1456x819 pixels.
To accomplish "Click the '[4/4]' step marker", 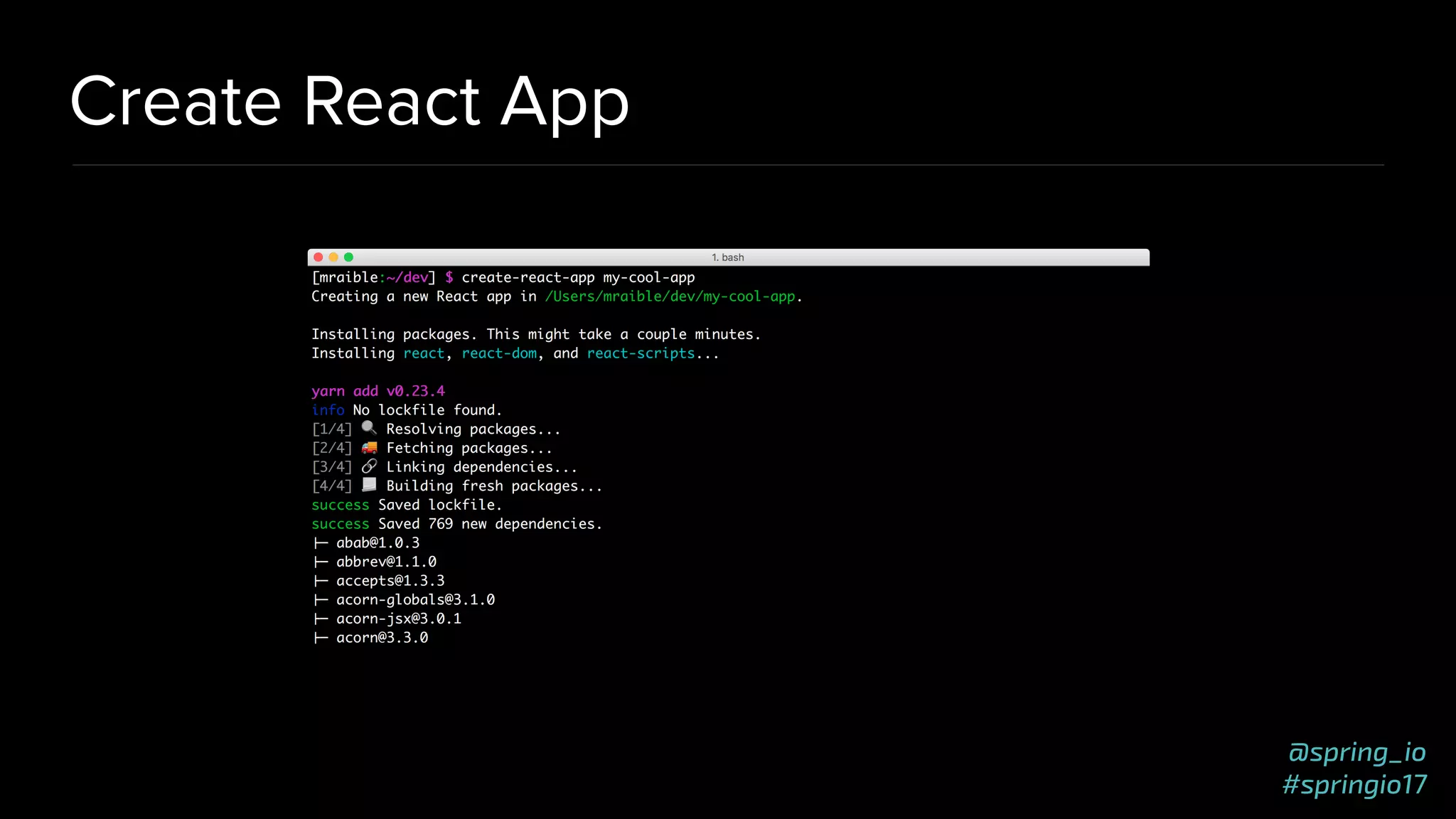I will coord(332,486).
